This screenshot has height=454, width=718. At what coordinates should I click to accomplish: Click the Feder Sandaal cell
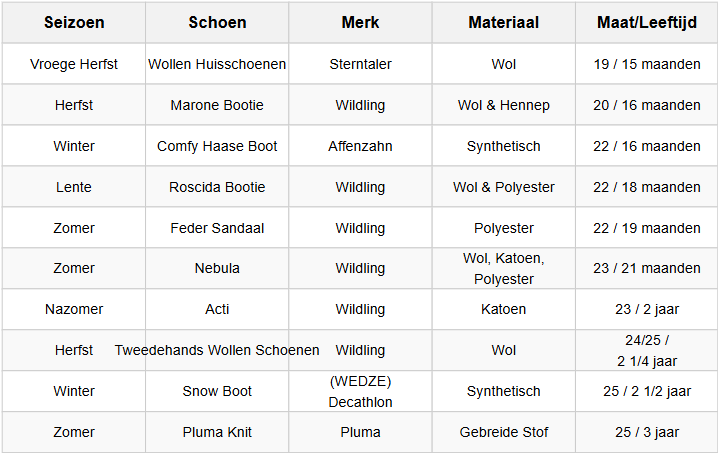point(217,228)
